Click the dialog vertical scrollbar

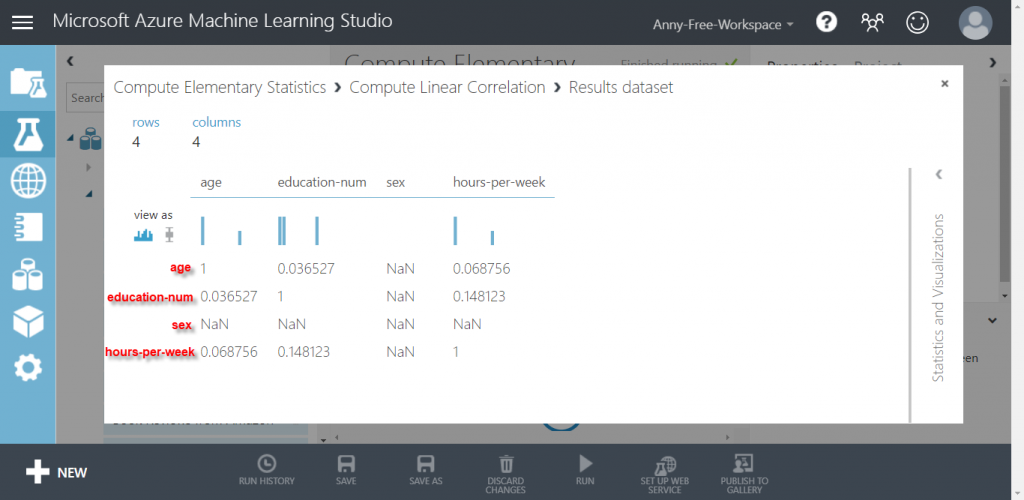click(x=910, y=295)
